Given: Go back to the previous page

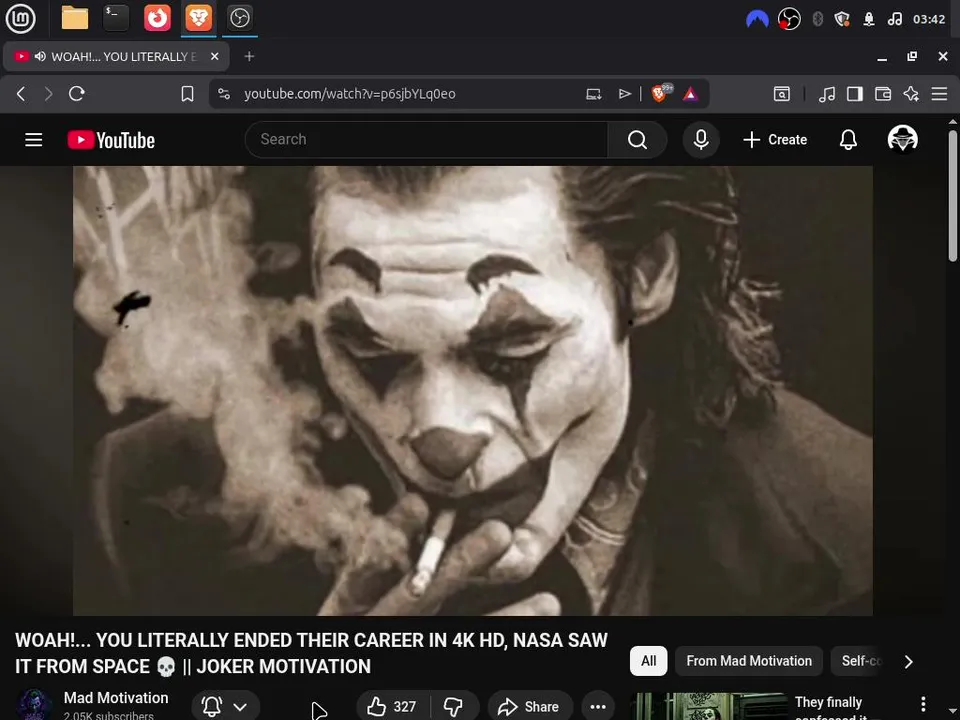Looking at the screenshot, I should click(21, 94).
